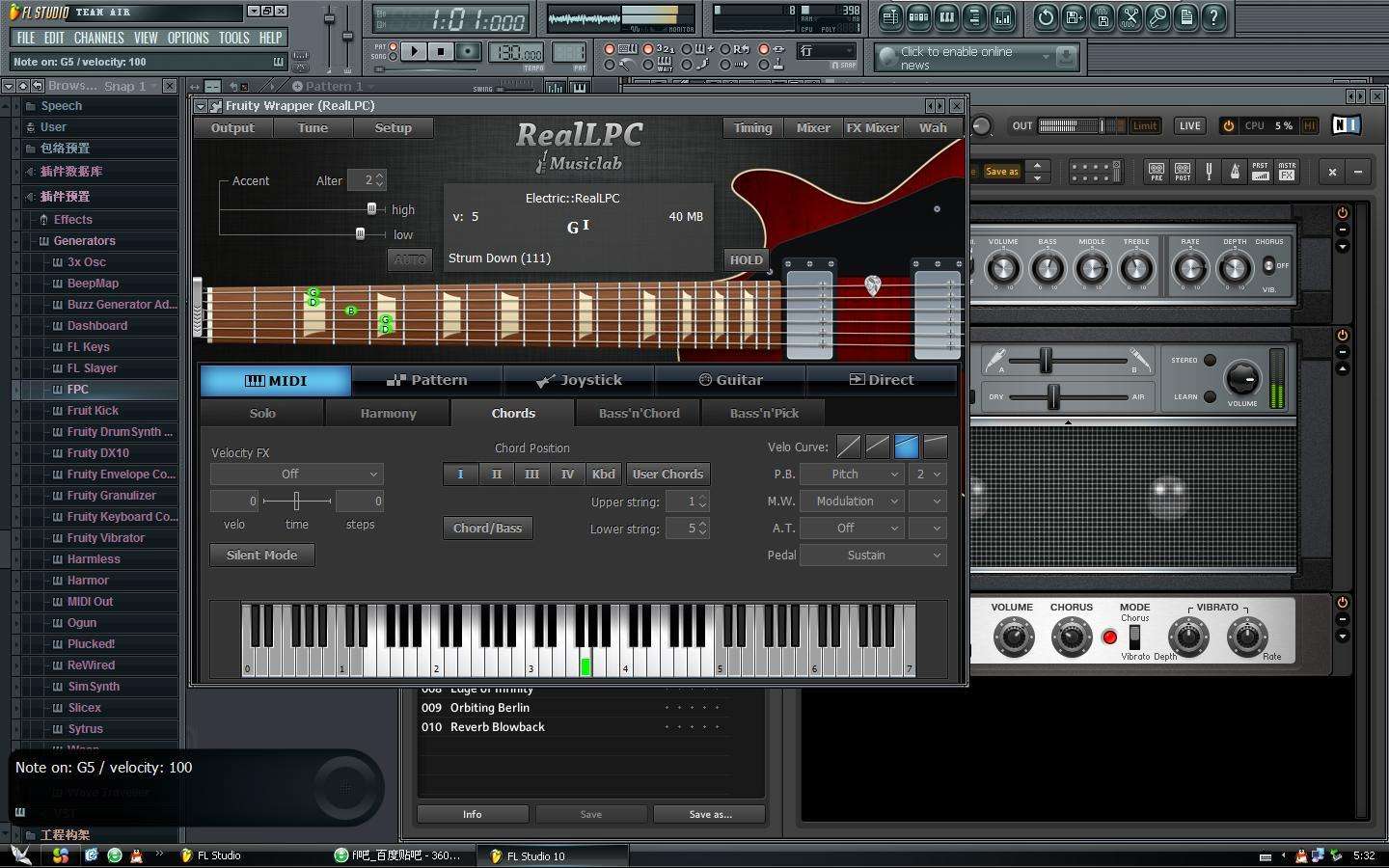Toggle the browser view icon
This screenshot has width=1389, height=868.
click(x=974, y=16)
